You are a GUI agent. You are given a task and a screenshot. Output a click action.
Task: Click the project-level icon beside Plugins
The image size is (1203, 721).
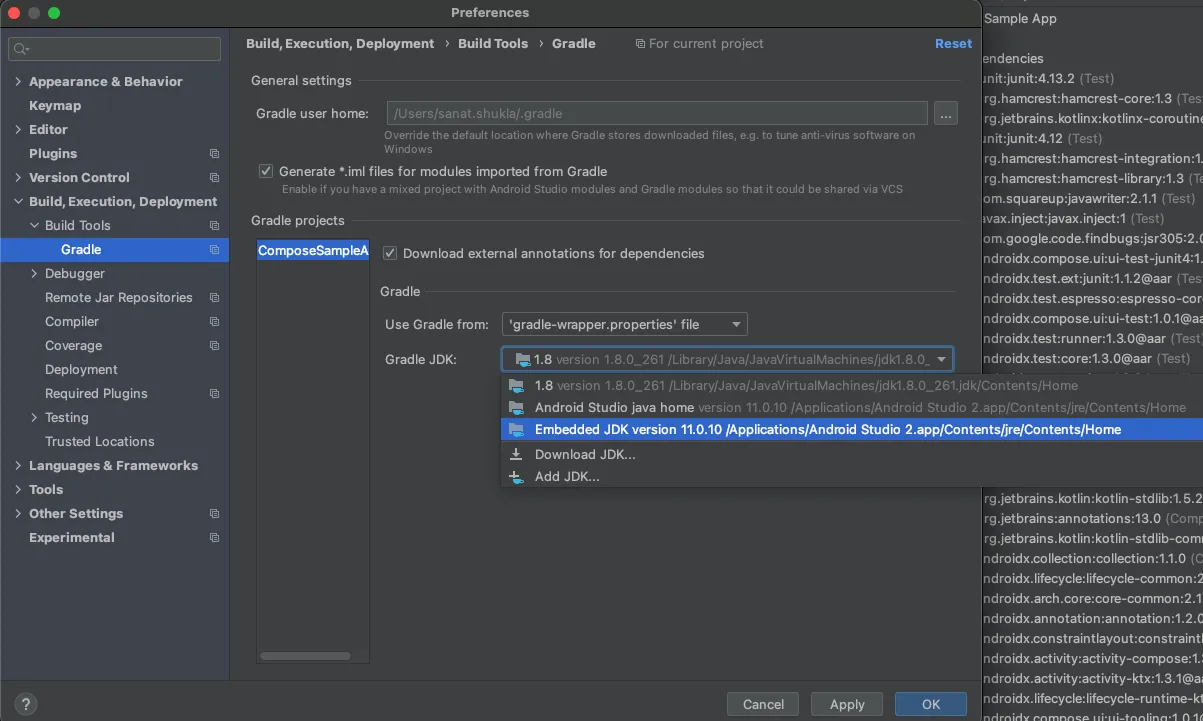point(214,154)
